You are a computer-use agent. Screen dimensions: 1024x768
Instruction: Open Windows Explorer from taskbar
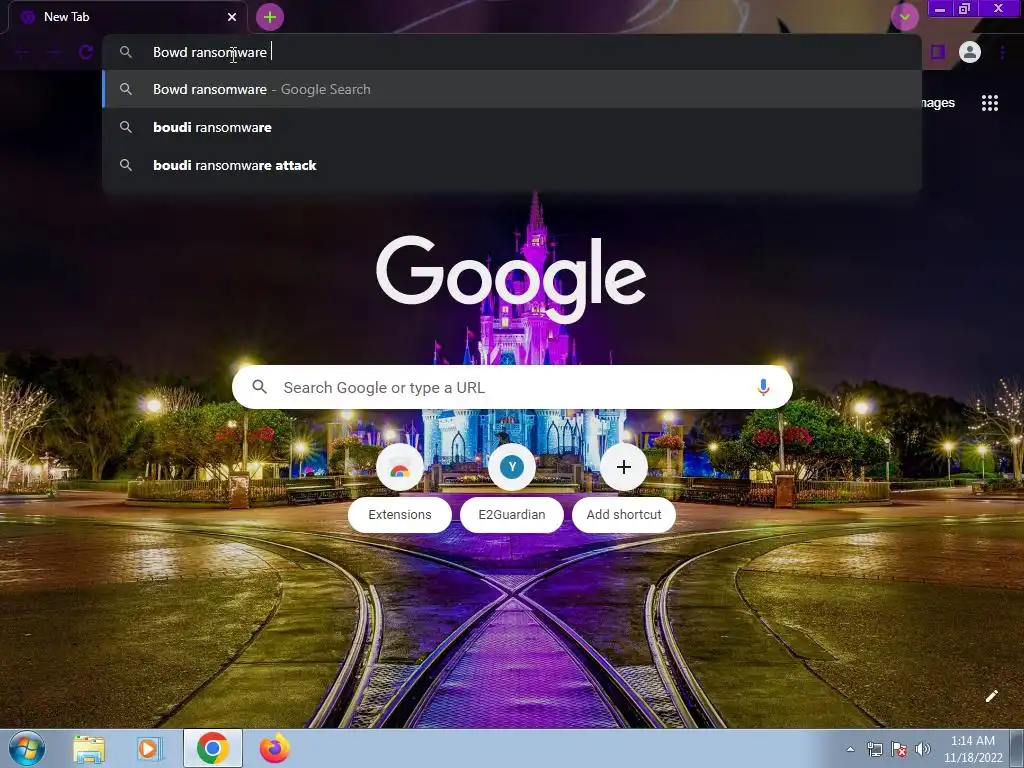point(89,749)
